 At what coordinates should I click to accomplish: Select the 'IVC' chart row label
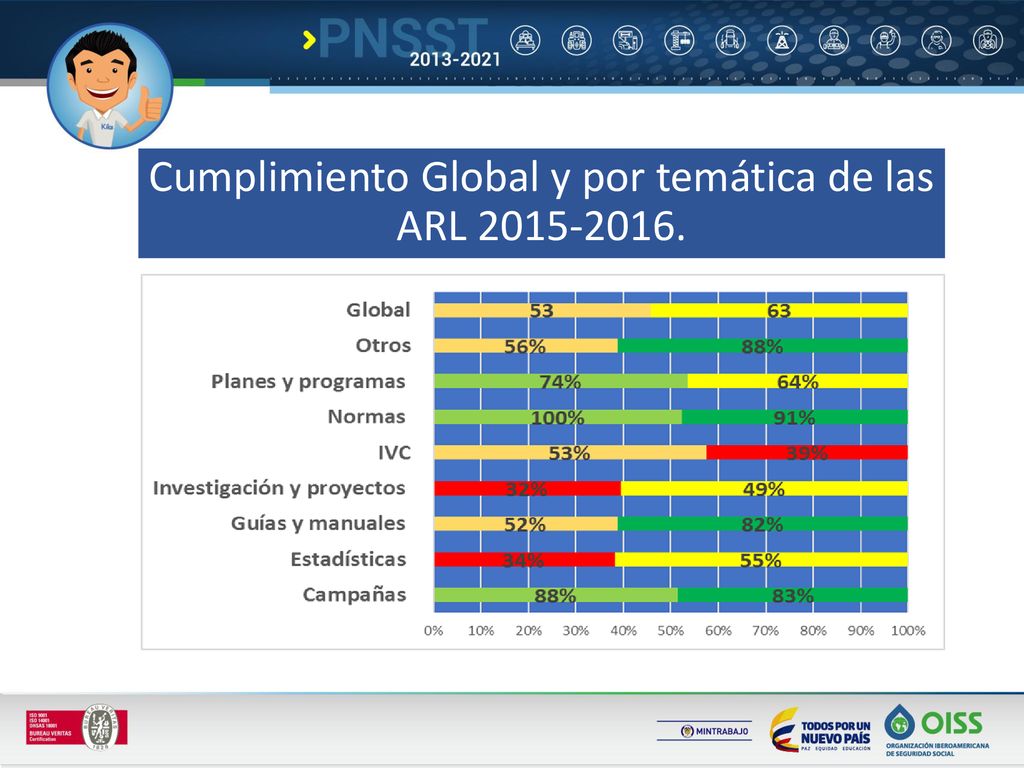(x=394, y=453)
